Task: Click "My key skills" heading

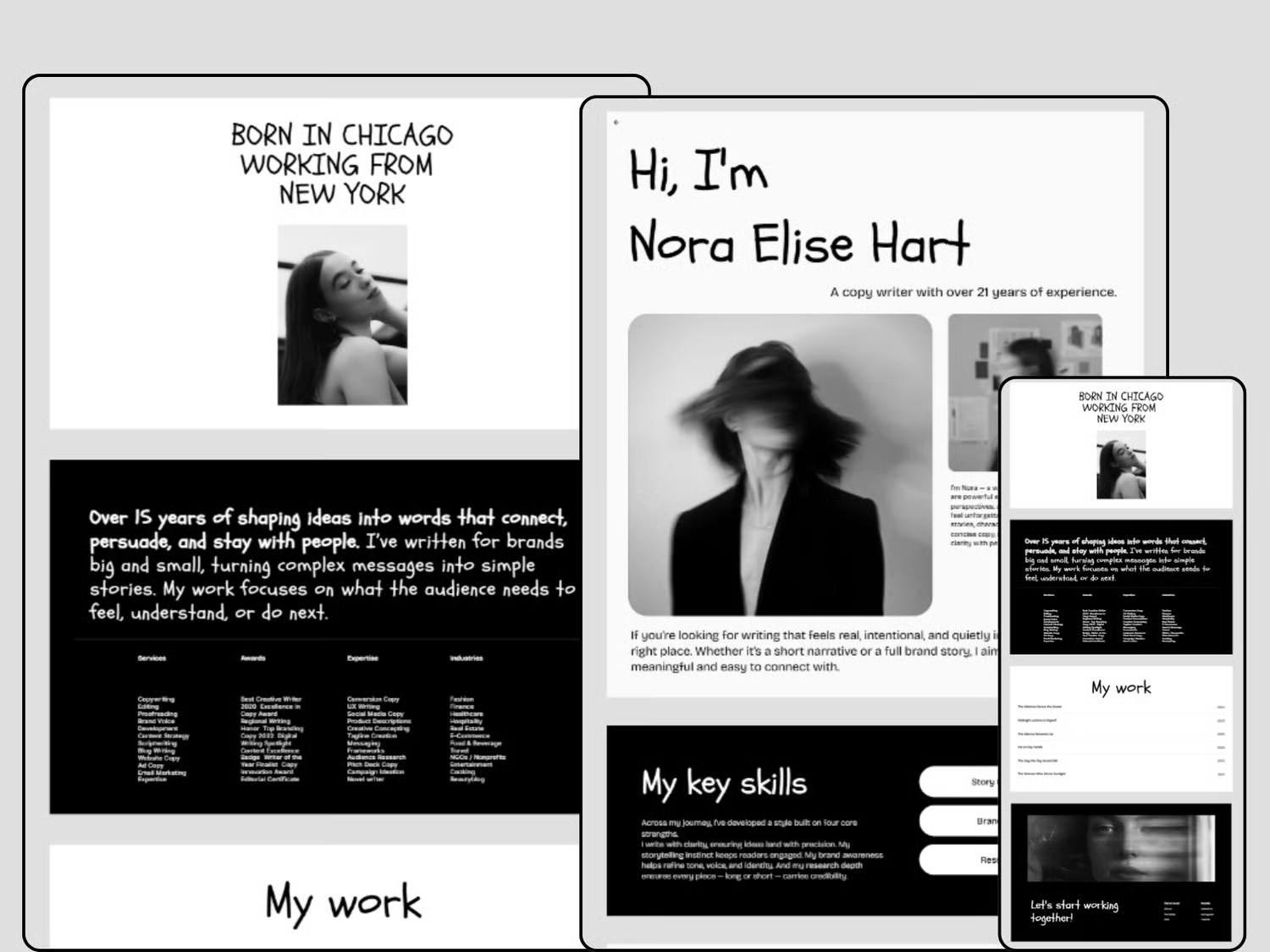Action: (724, 784)
